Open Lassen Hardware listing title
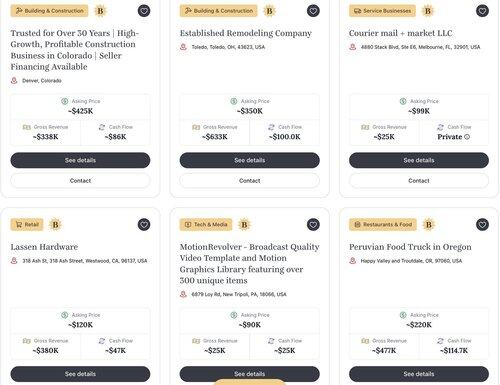The height and width of the screenshot is (385, 500). pos(44,247)
